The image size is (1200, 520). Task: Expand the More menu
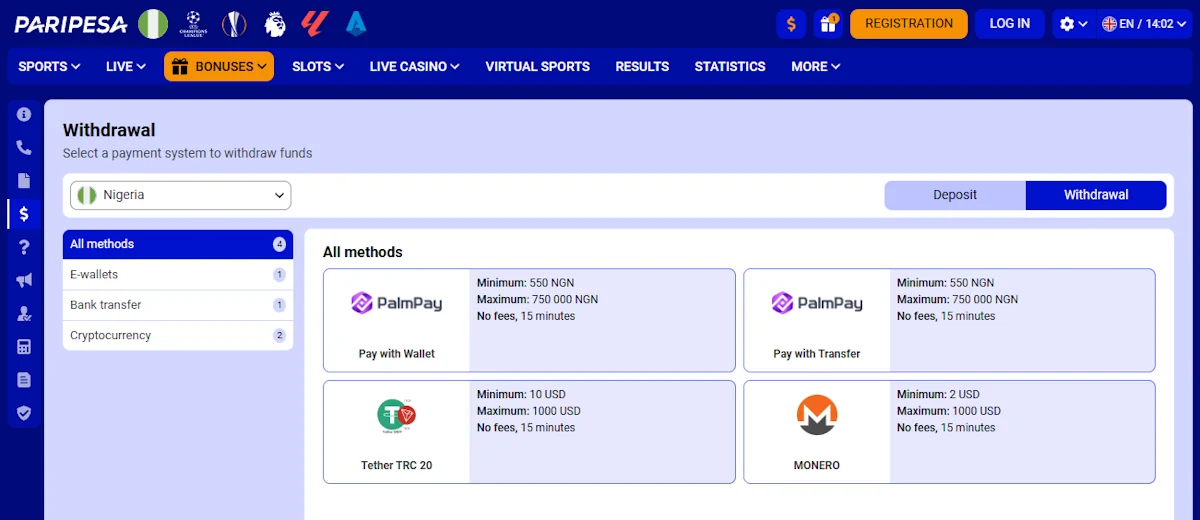(x=815, y=67)
